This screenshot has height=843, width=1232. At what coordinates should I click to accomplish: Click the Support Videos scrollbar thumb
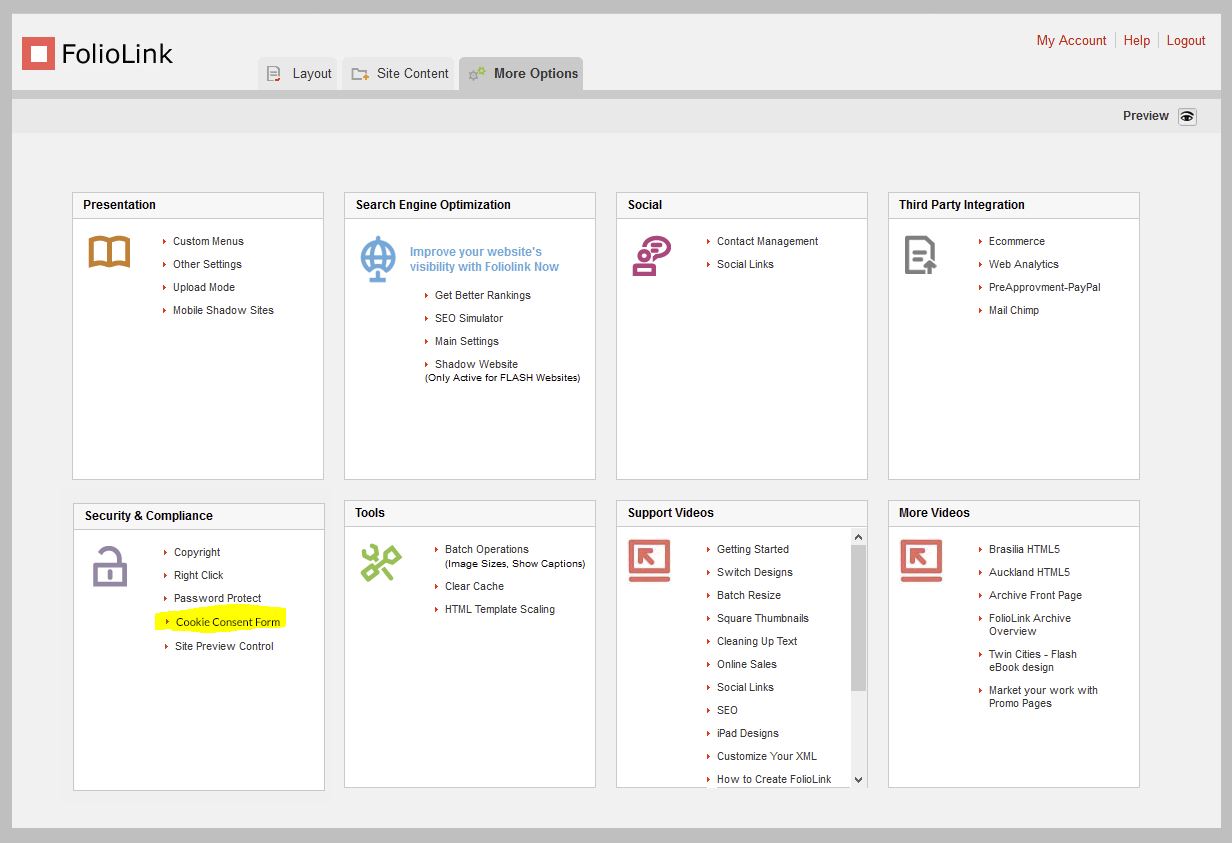pos(858,618)
